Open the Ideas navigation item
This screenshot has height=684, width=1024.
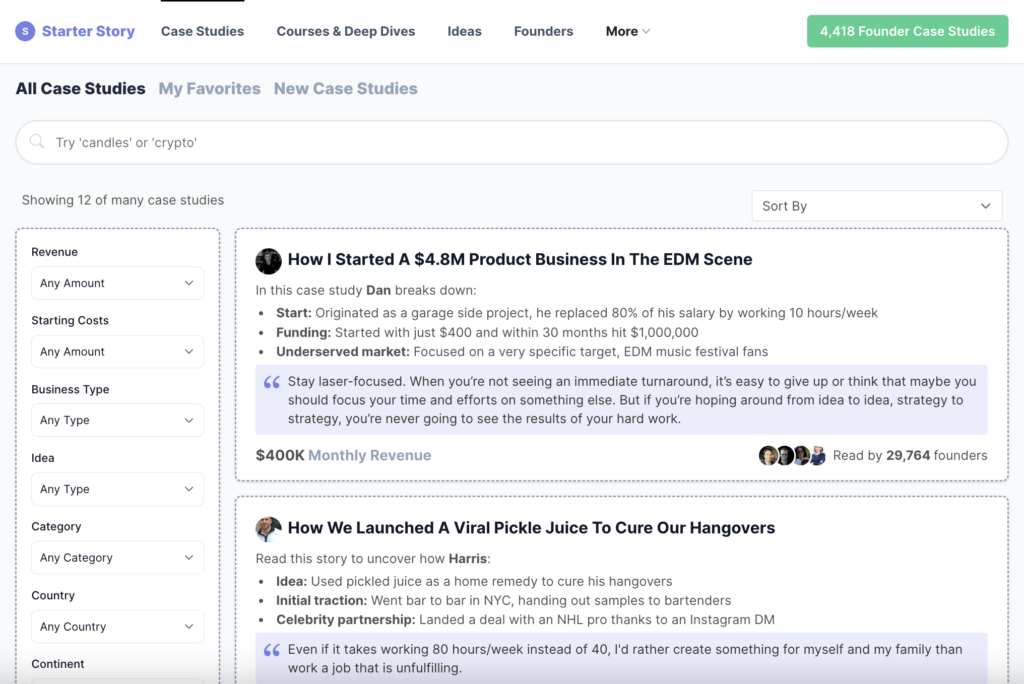tap(464, 31)
